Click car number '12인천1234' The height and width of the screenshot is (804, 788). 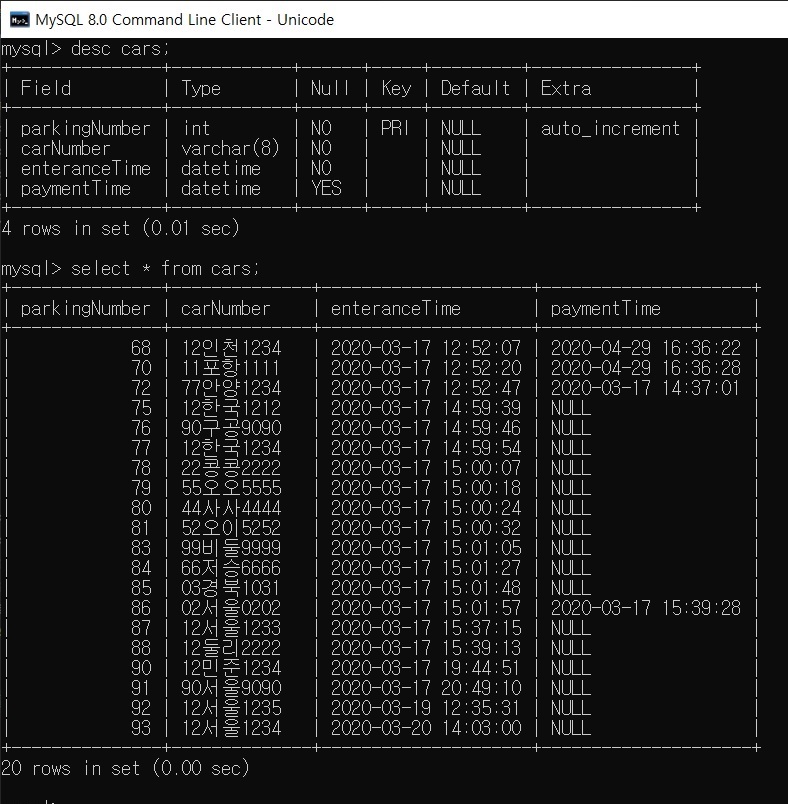[x=231, y=348]
